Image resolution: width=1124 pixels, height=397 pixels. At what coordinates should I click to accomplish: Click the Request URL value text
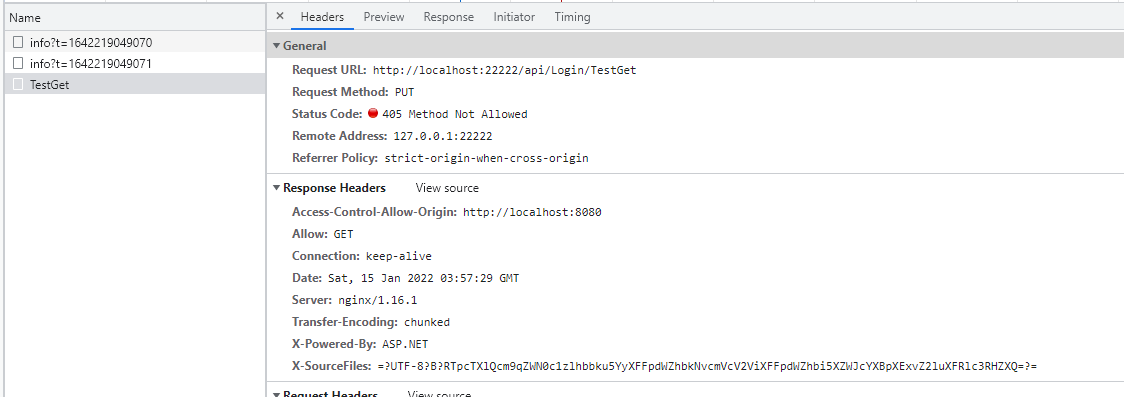(x=505, y=70)
